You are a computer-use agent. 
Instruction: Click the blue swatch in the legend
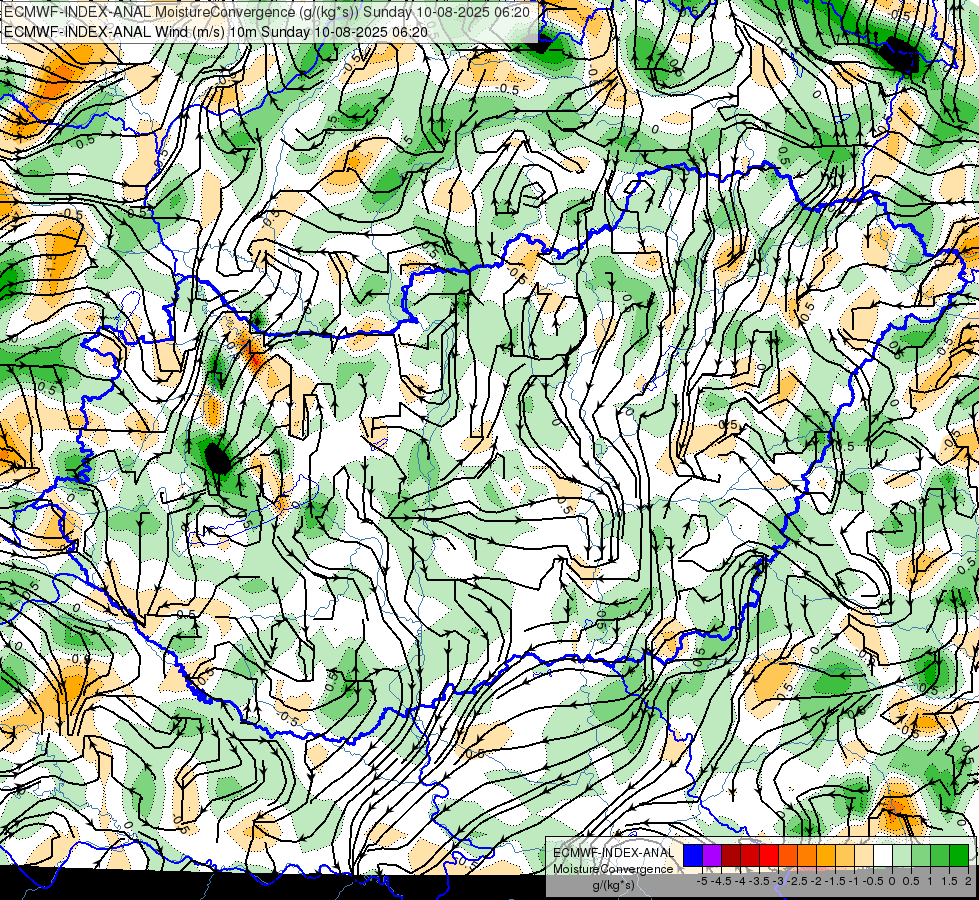pyautogui.click(x=693, y=856)
